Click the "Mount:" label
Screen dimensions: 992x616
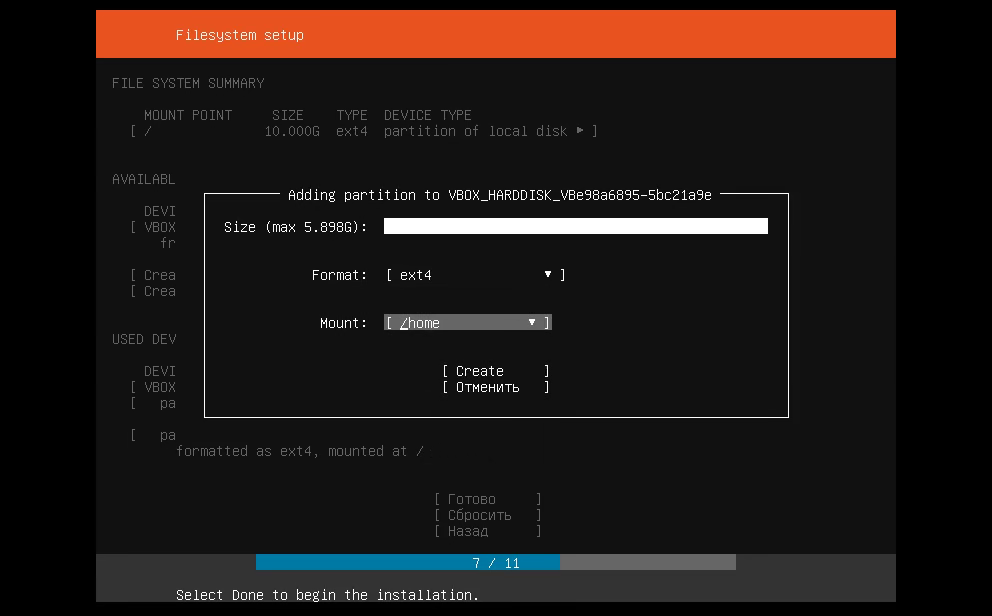343,323
